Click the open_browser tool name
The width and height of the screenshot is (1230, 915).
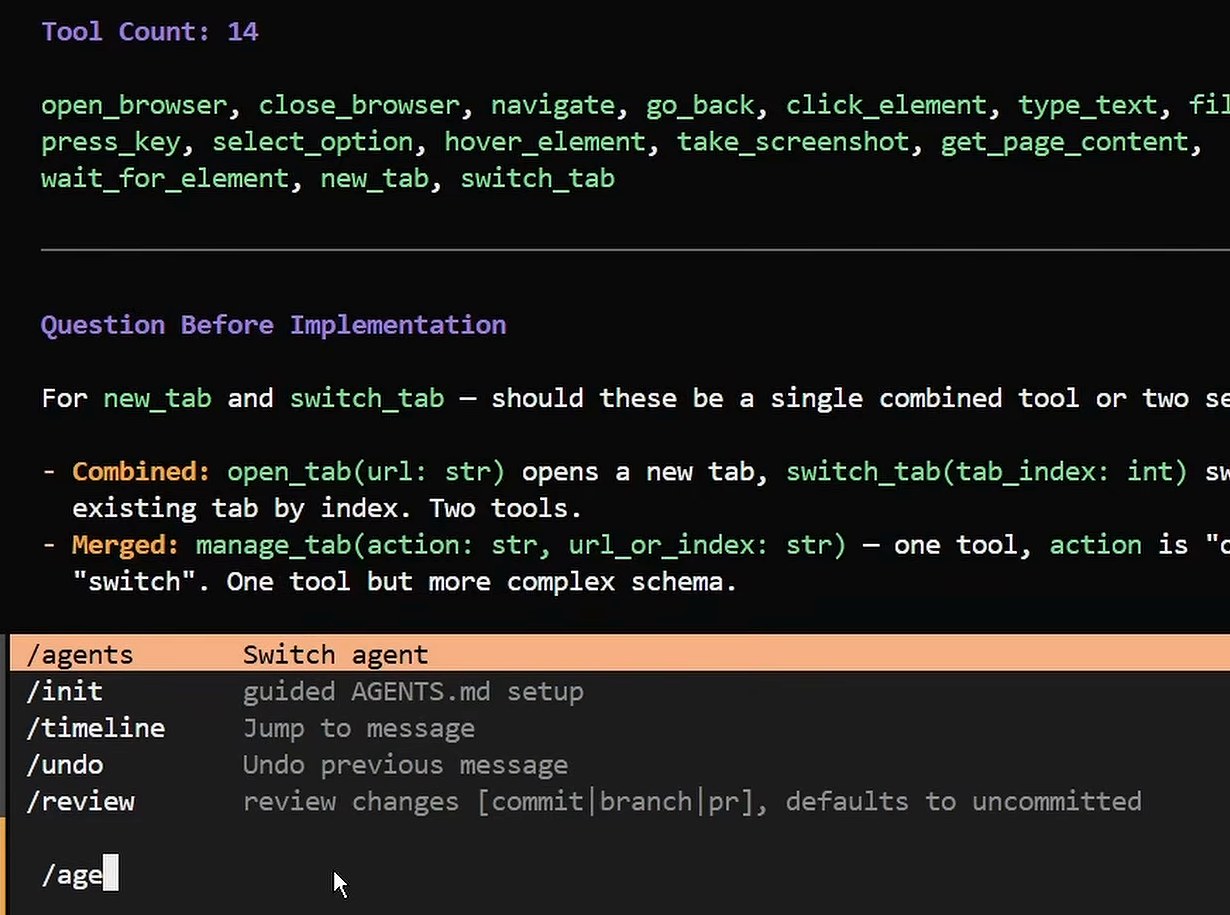(134, 105)
